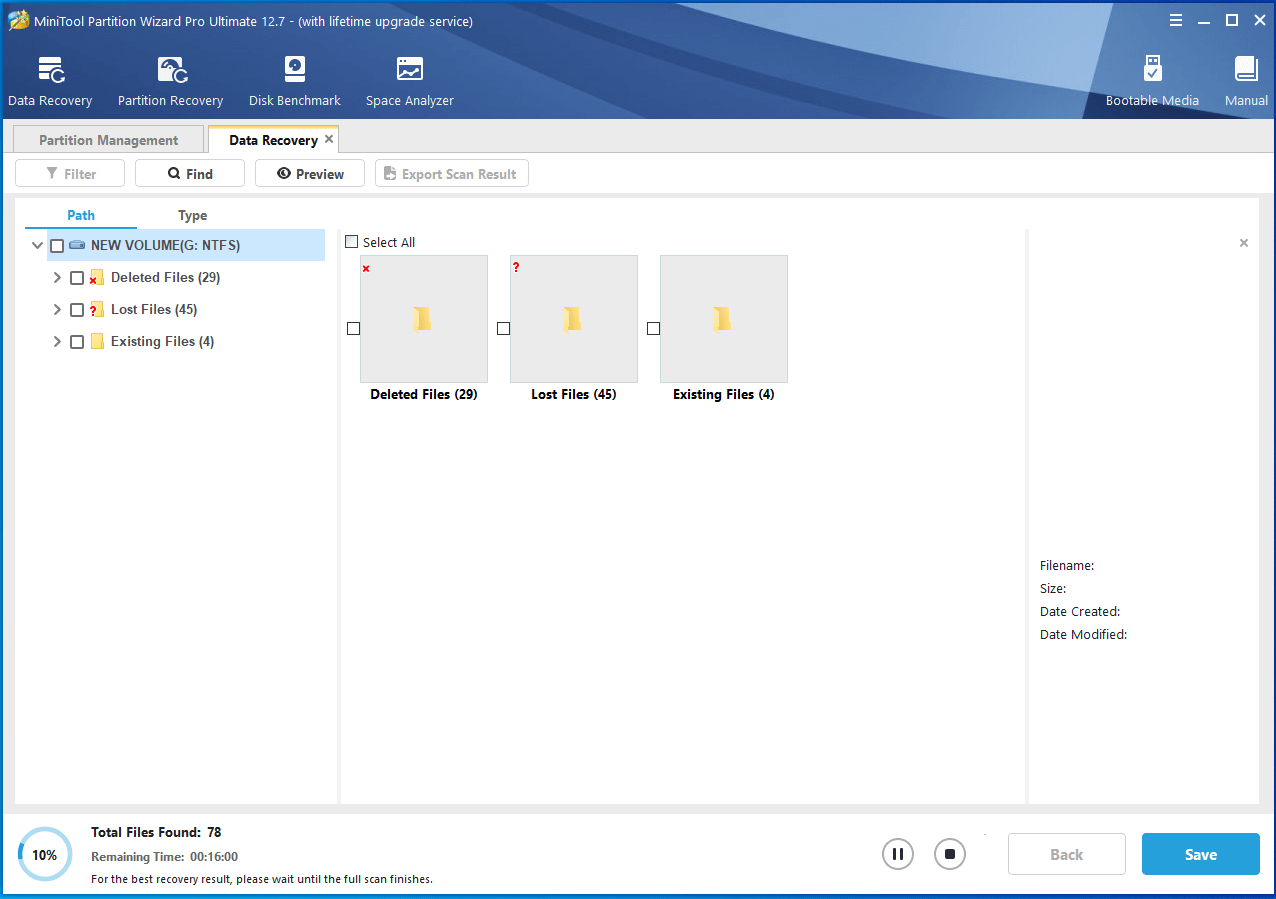The height and width of the screenshot is (899, 1276).
Task: Click the Find button
Action: (190, 174)
